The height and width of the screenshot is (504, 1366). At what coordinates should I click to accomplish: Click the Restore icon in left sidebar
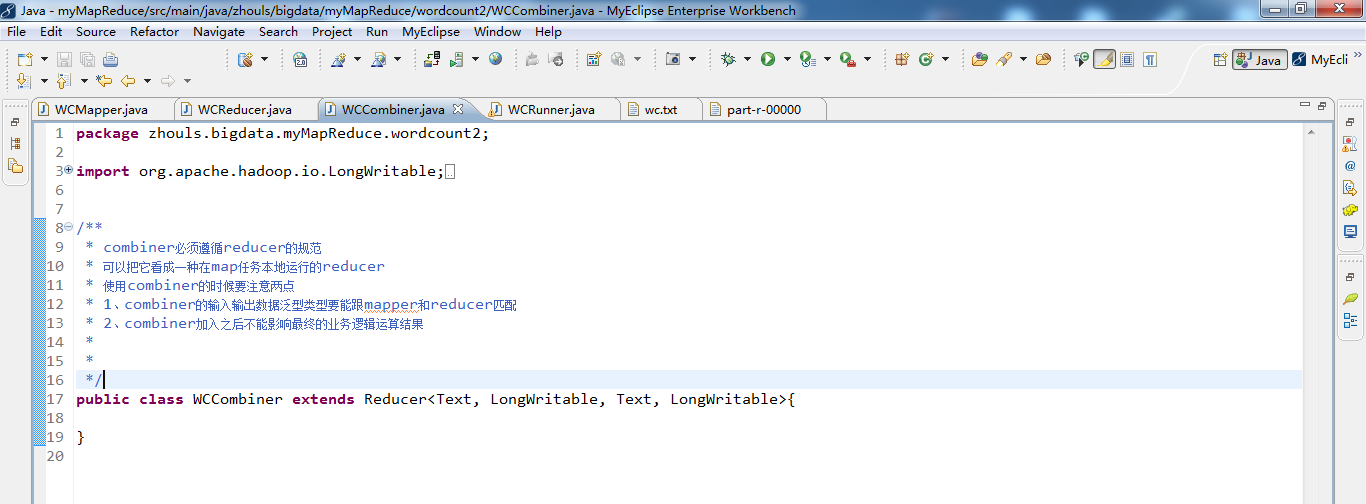[x=15, y=121]
